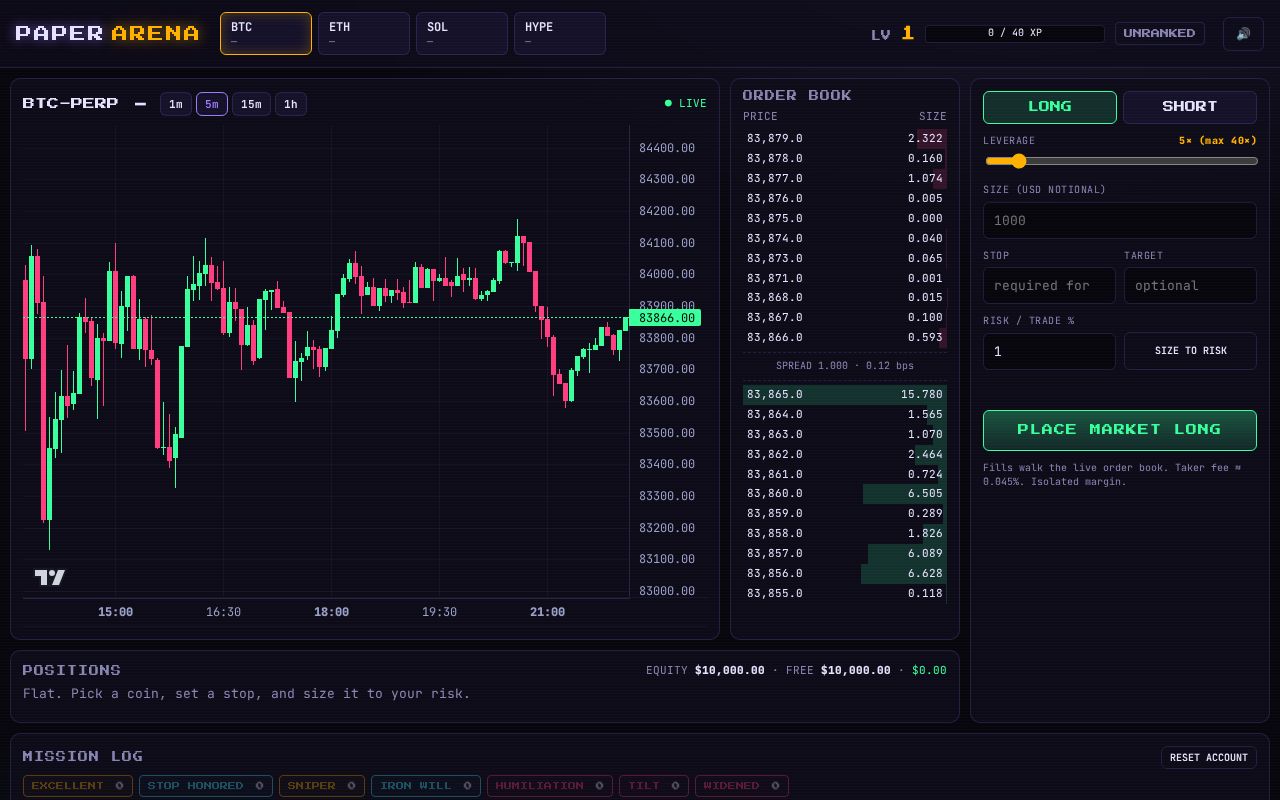The width and height of the screenshot is (1280, 800).
Task: Click ask price 83,879.0 row
Action: [x=845, y=138]
